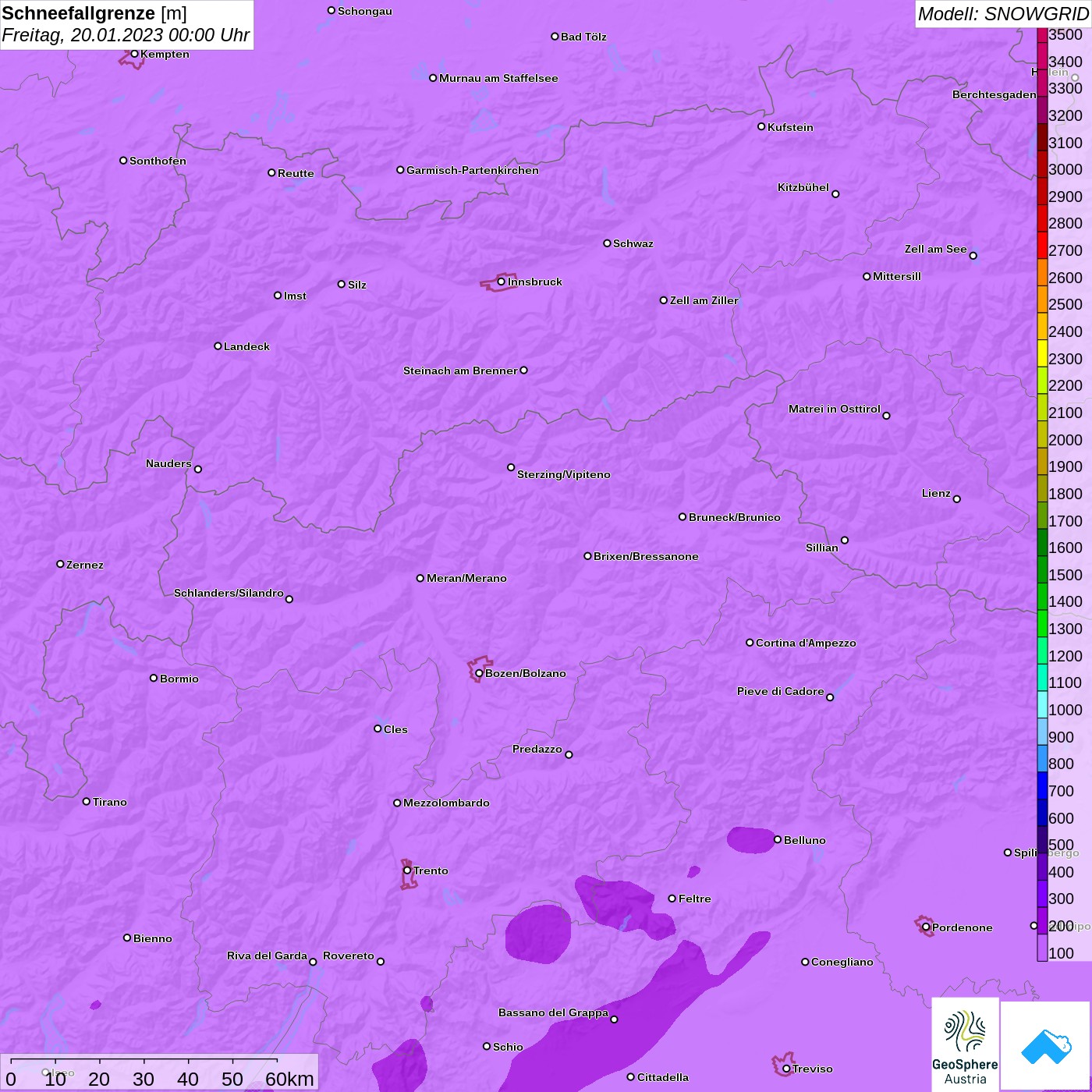This screenshot has width=1092, height=1092.
Task: Click the blue avalanche-service logo icon
Action: (1046, 1046)
